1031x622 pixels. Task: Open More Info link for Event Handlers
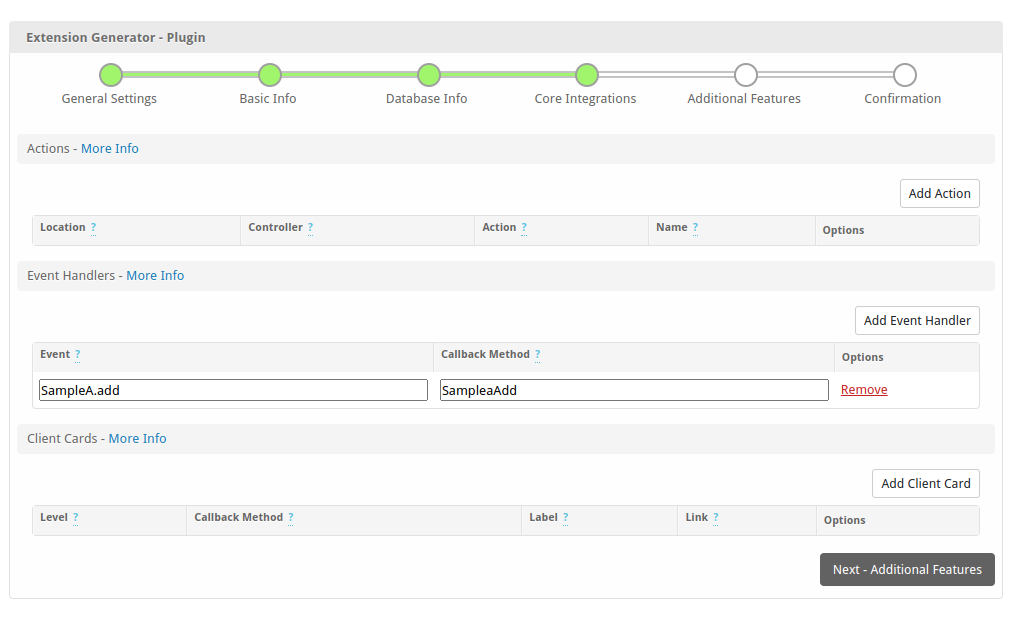coord(155,275)
